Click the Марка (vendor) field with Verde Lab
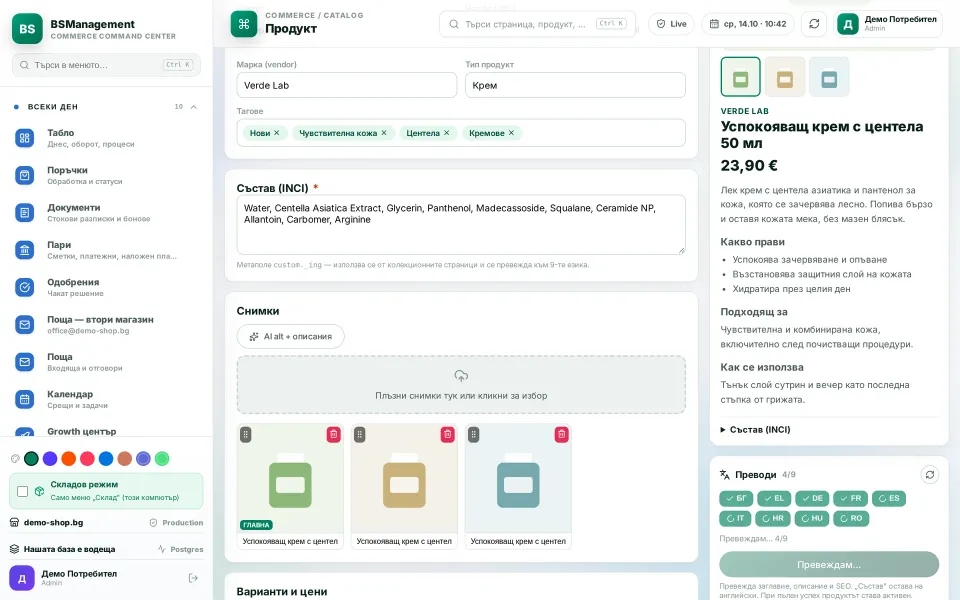Viewport: 960px width, 600px height. tap(347, 85)
